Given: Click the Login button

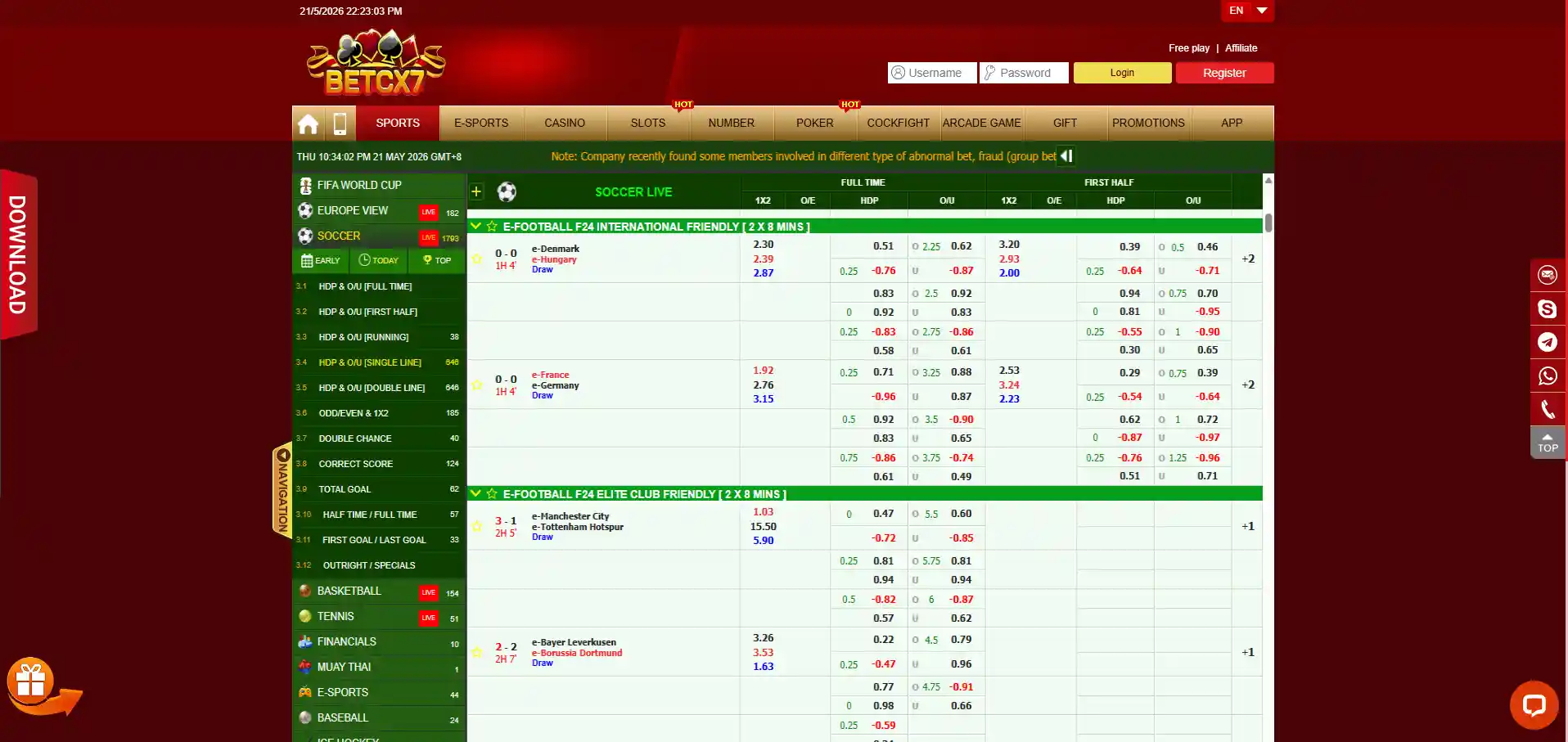Looking at the screenshot, I should (x=1122, y=73).
